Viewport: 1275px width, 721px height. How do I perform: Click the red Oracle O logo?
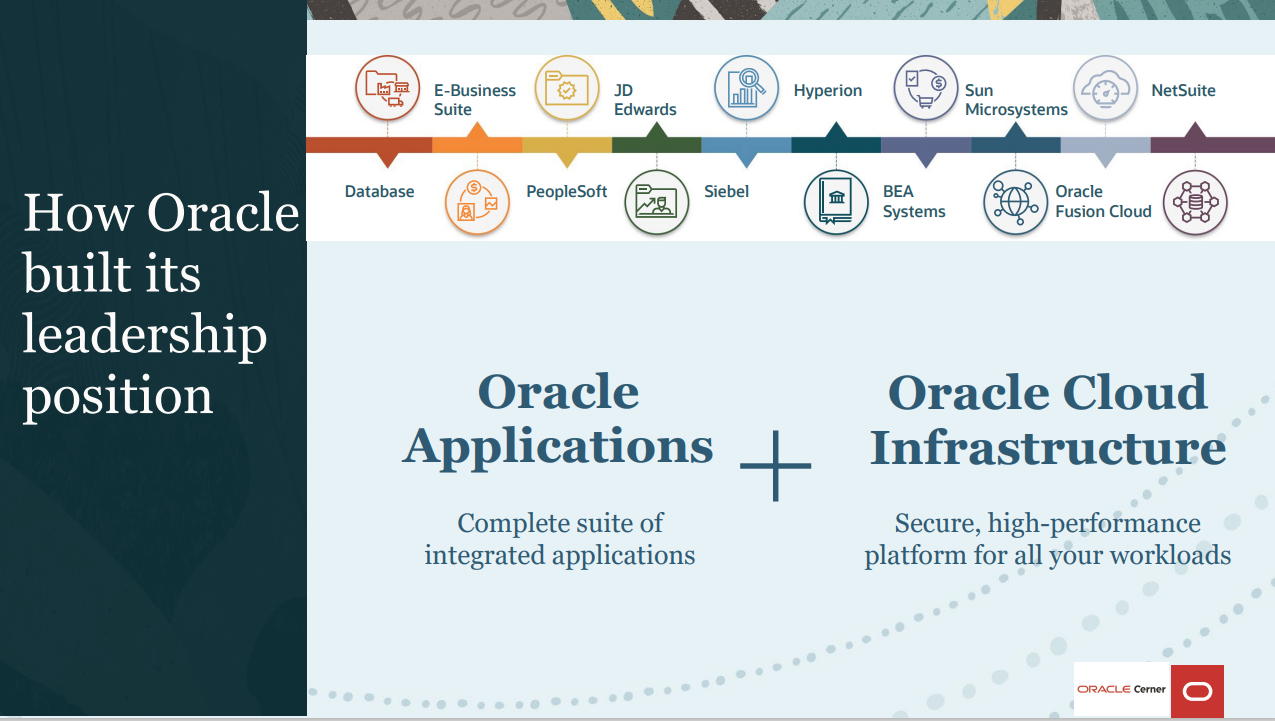(x=1197, y=691)
